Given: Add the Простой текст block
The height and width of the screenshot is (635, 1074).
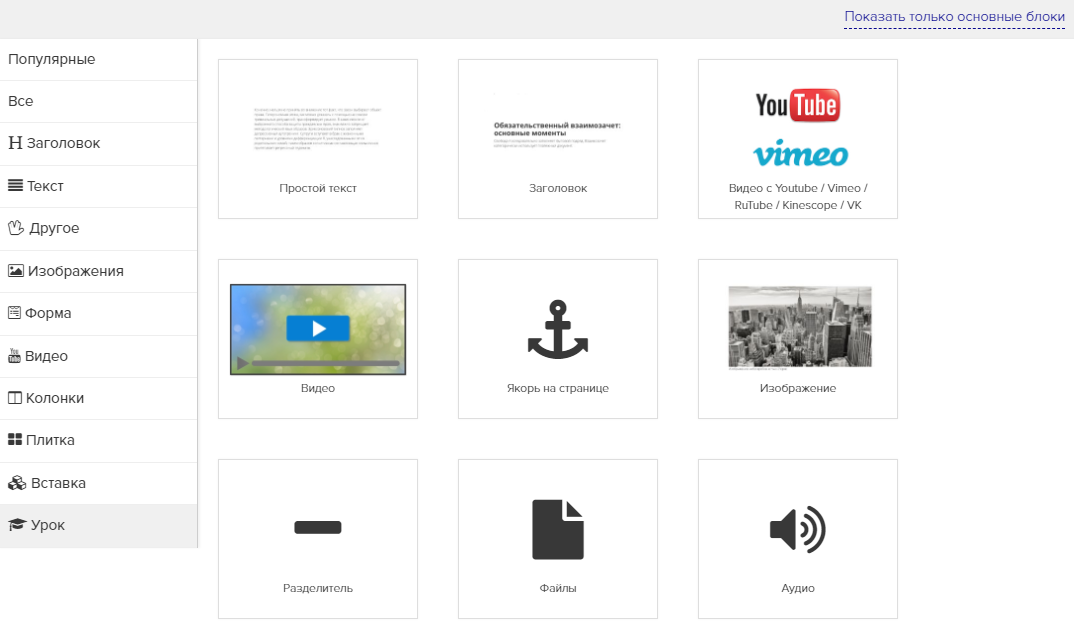Looking at the screenshot, I should pos(318,139).
